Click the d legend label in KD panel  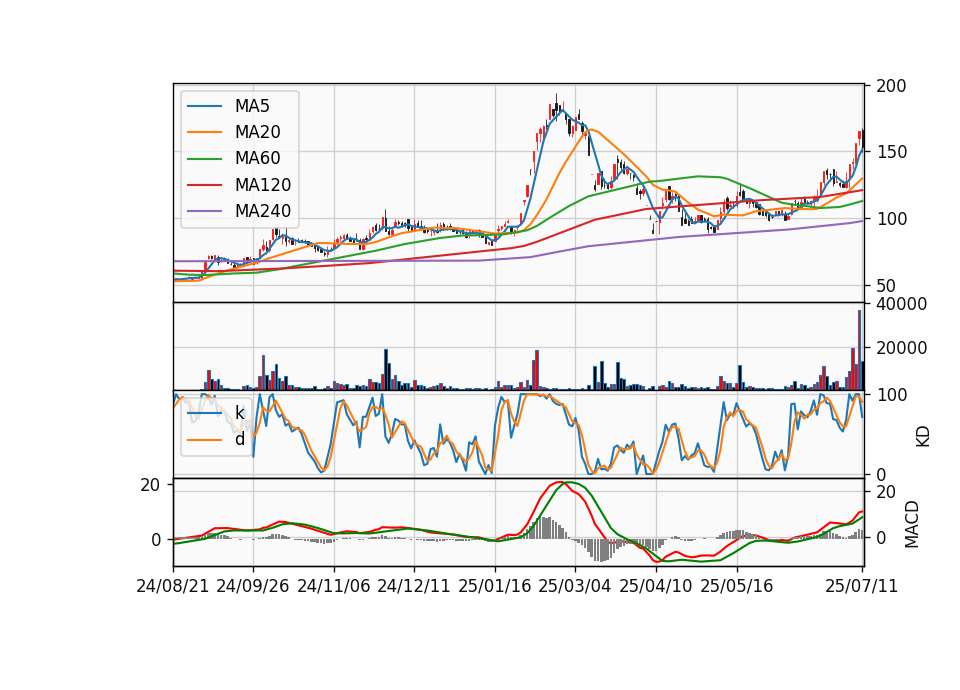click(239, 439)
